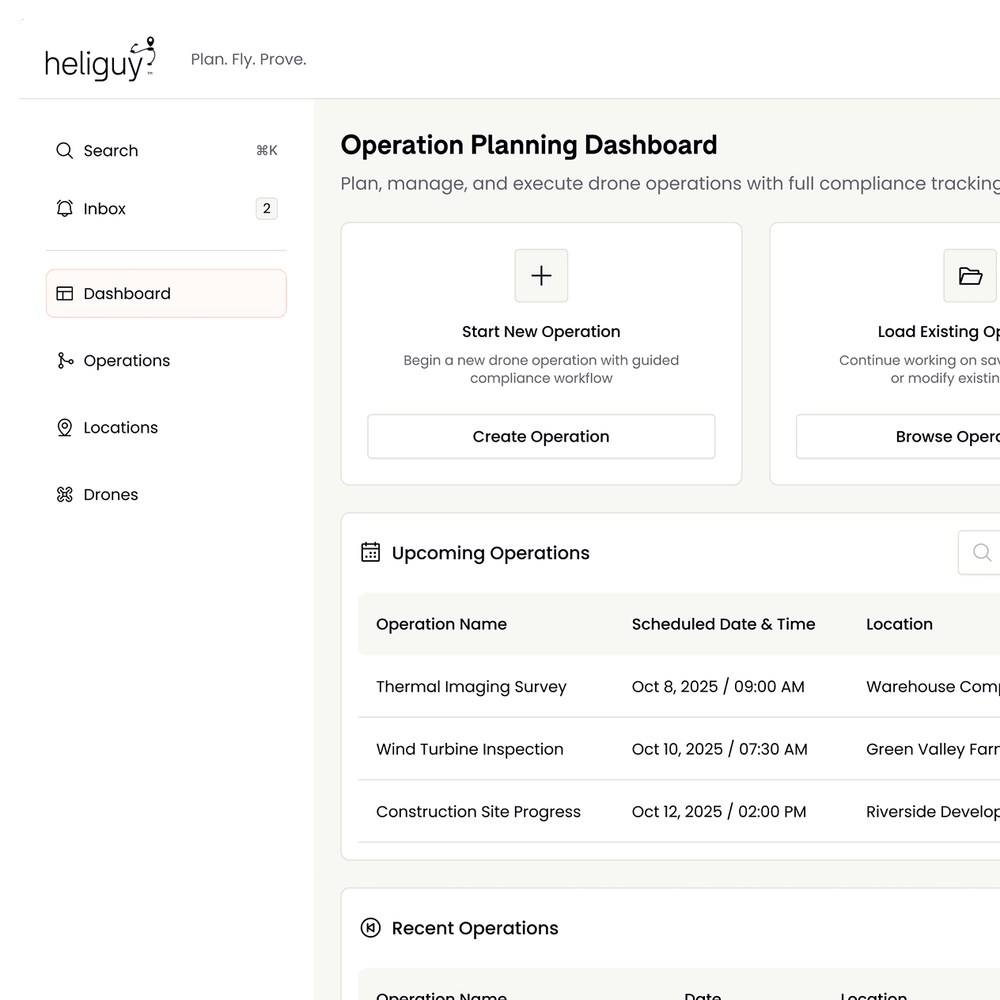The height and width of the screenshot is (1000, 1000).
Task: Click the open folder icon
Action: 969,276
